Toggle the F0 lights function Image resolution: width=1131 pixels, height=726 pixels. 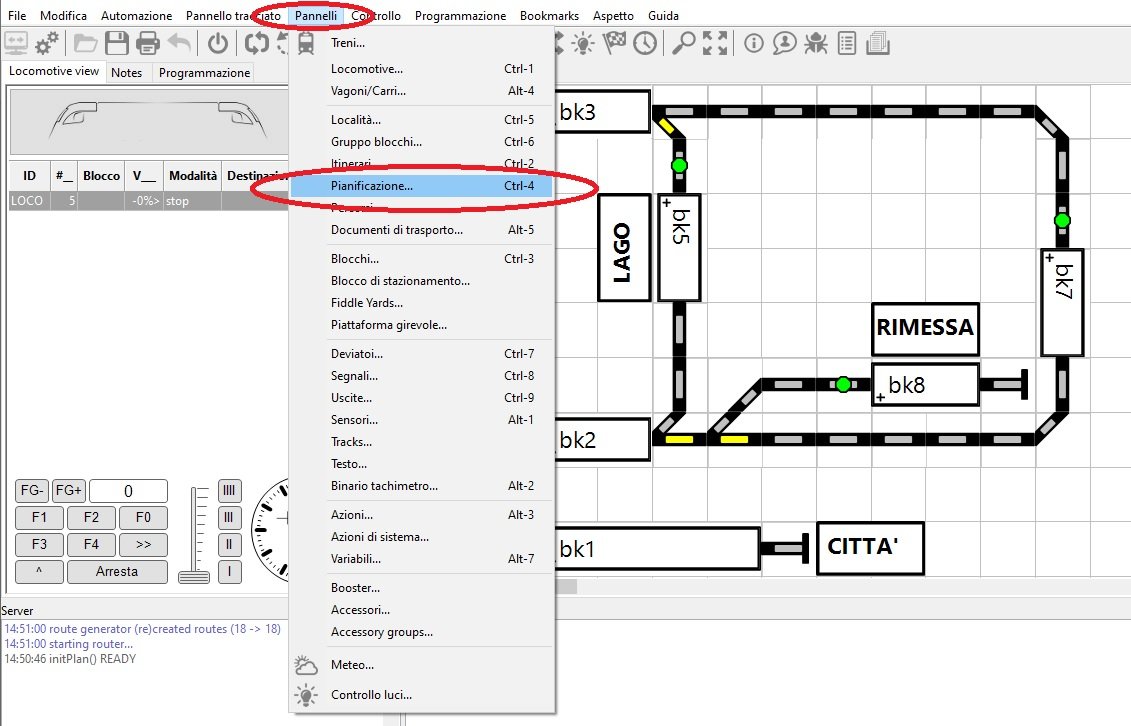[143, 518]
